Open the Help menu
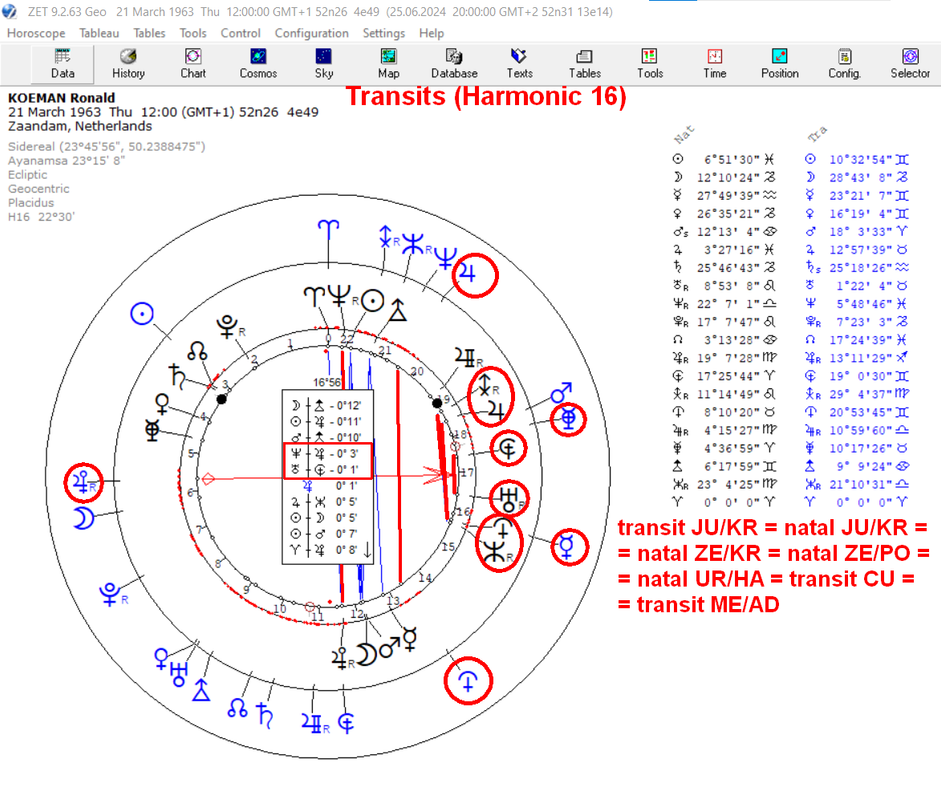Viewport: 941px width, 800px height. tap(431, 33)
